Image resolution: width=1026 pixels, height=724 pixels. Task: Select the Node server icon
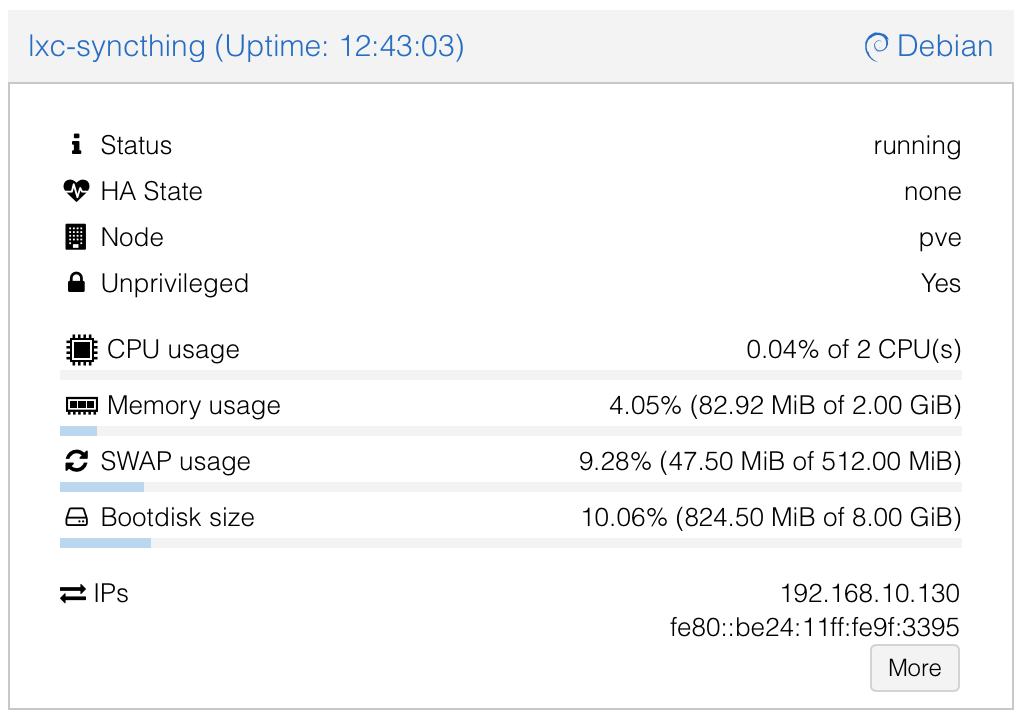[x=77, y=237]
